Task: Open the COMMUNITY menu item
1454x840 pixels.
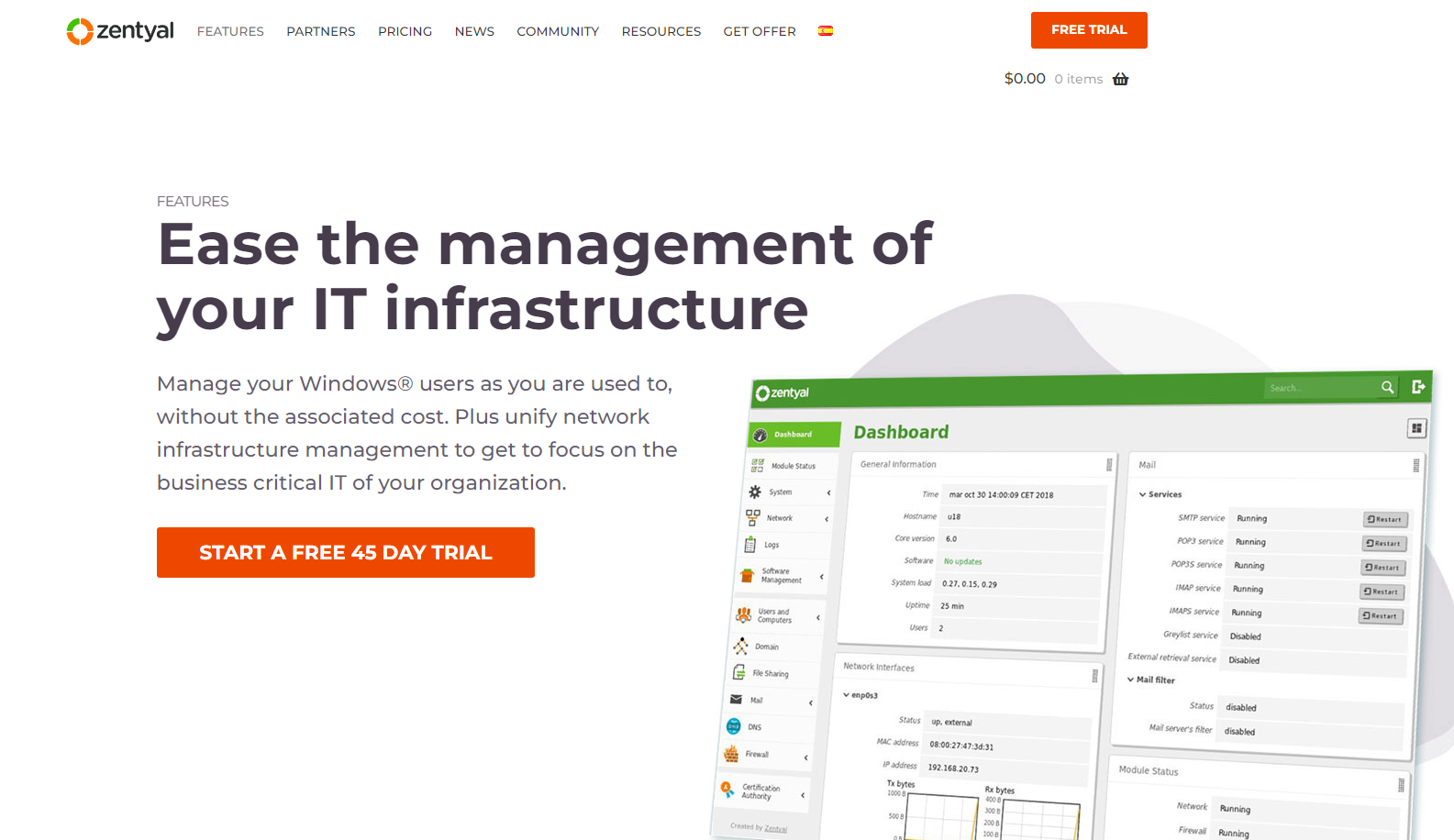Action: click(x=558, y=31)
